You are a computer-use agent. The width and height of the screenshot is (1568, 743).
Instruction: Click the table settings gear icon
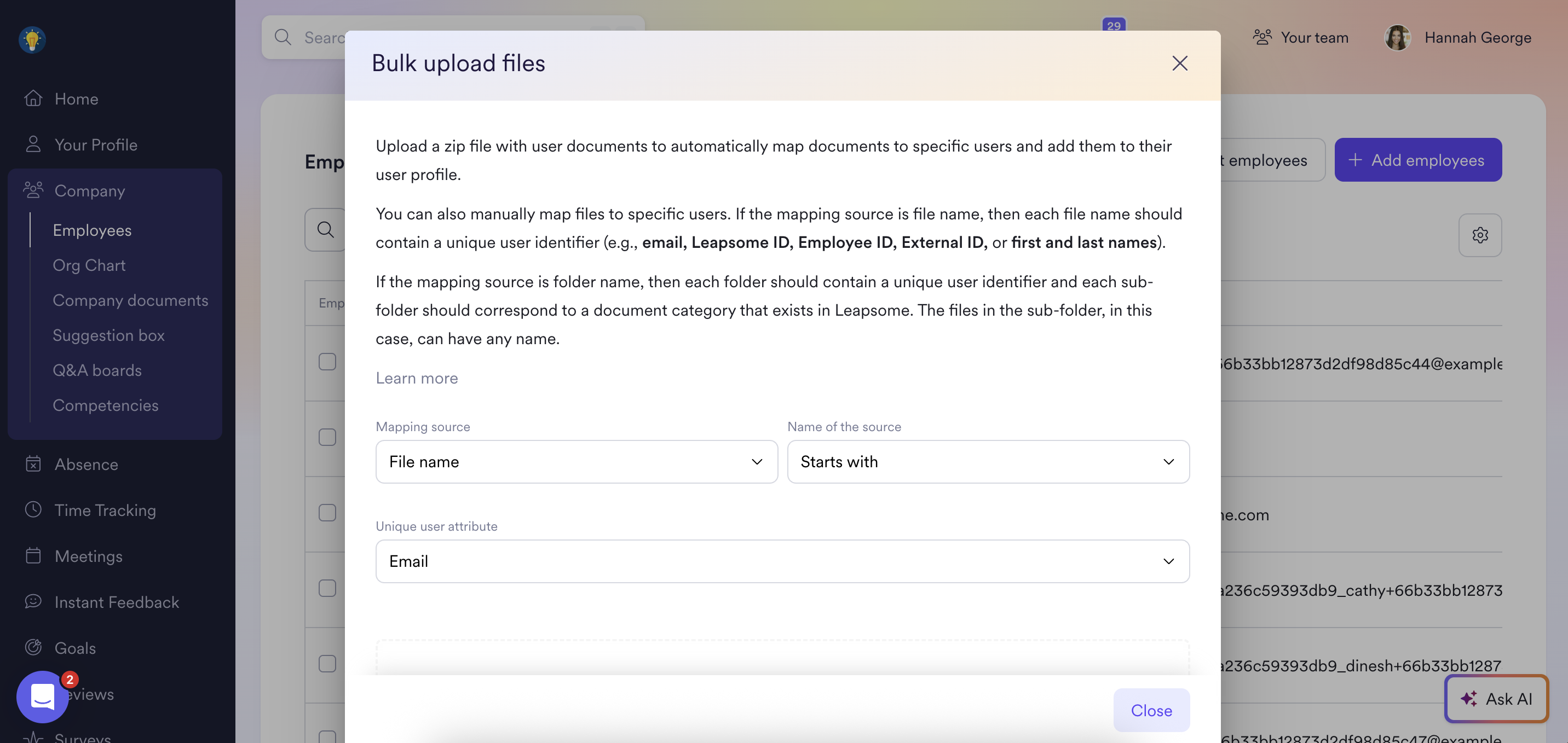(1480, 235)
